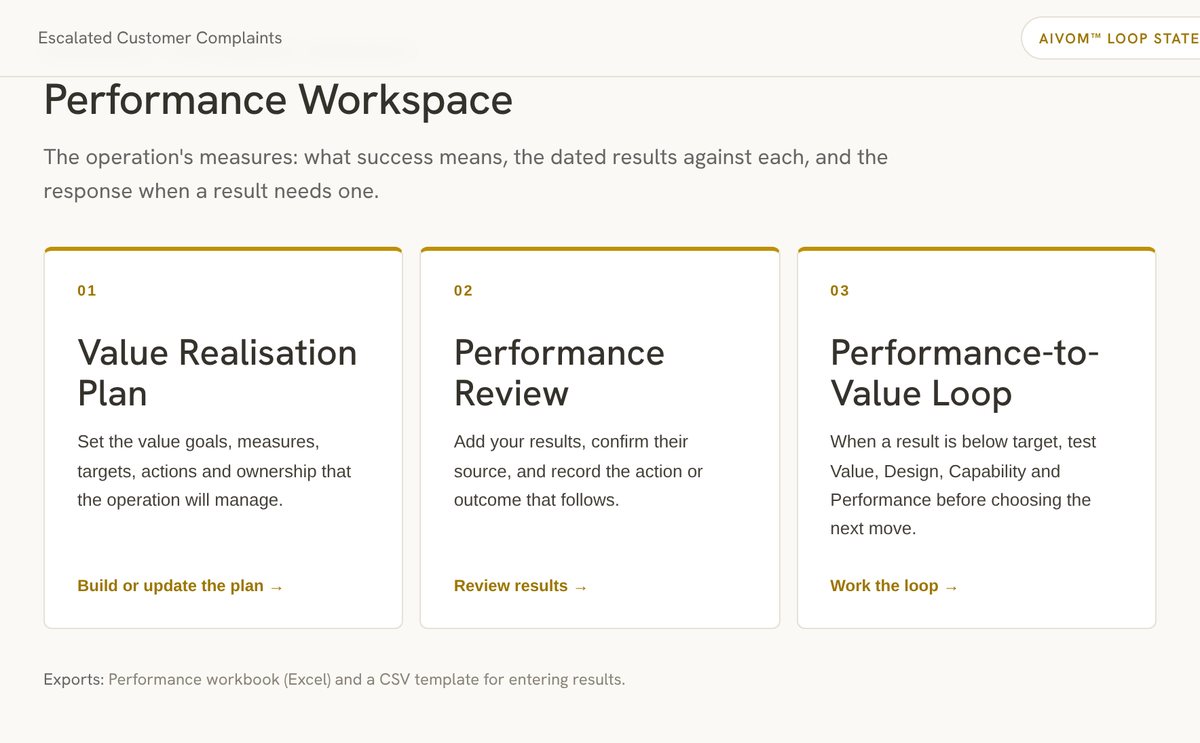
Task: Click the text 'Set the value goals, measures'
Action: tap(198, 442)
